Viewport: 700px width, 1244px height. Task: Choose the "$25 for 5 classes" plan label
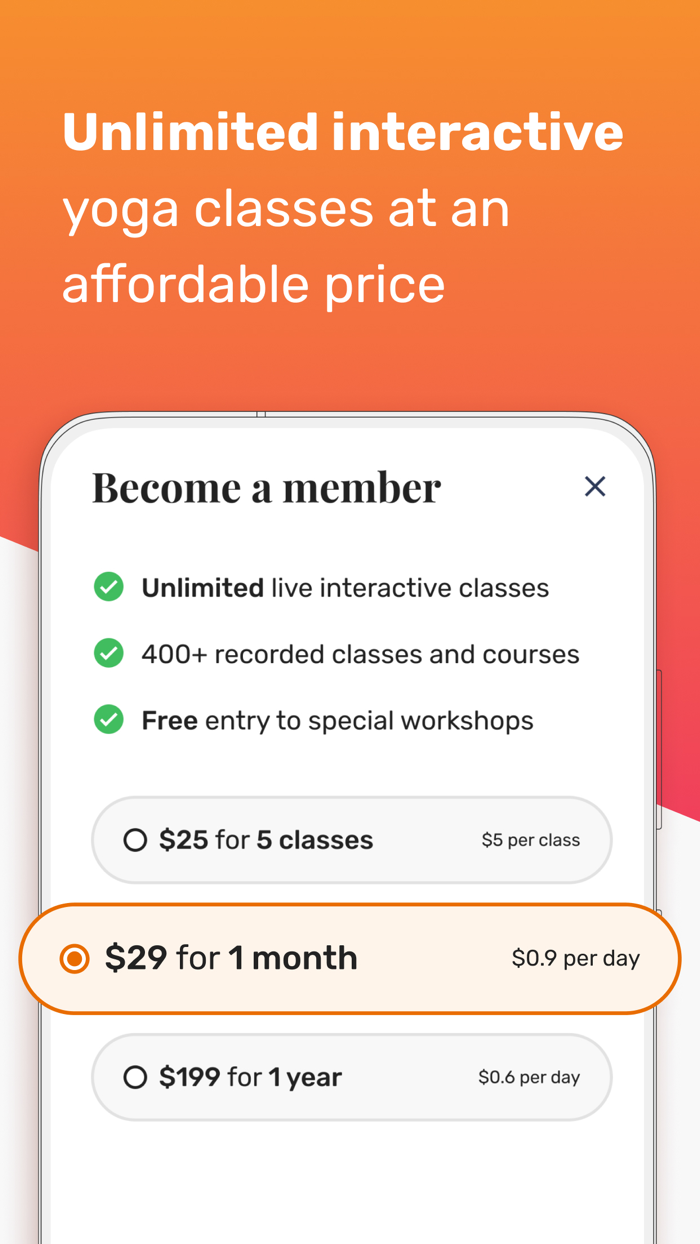pyautogui.click(x=266, y=840)
